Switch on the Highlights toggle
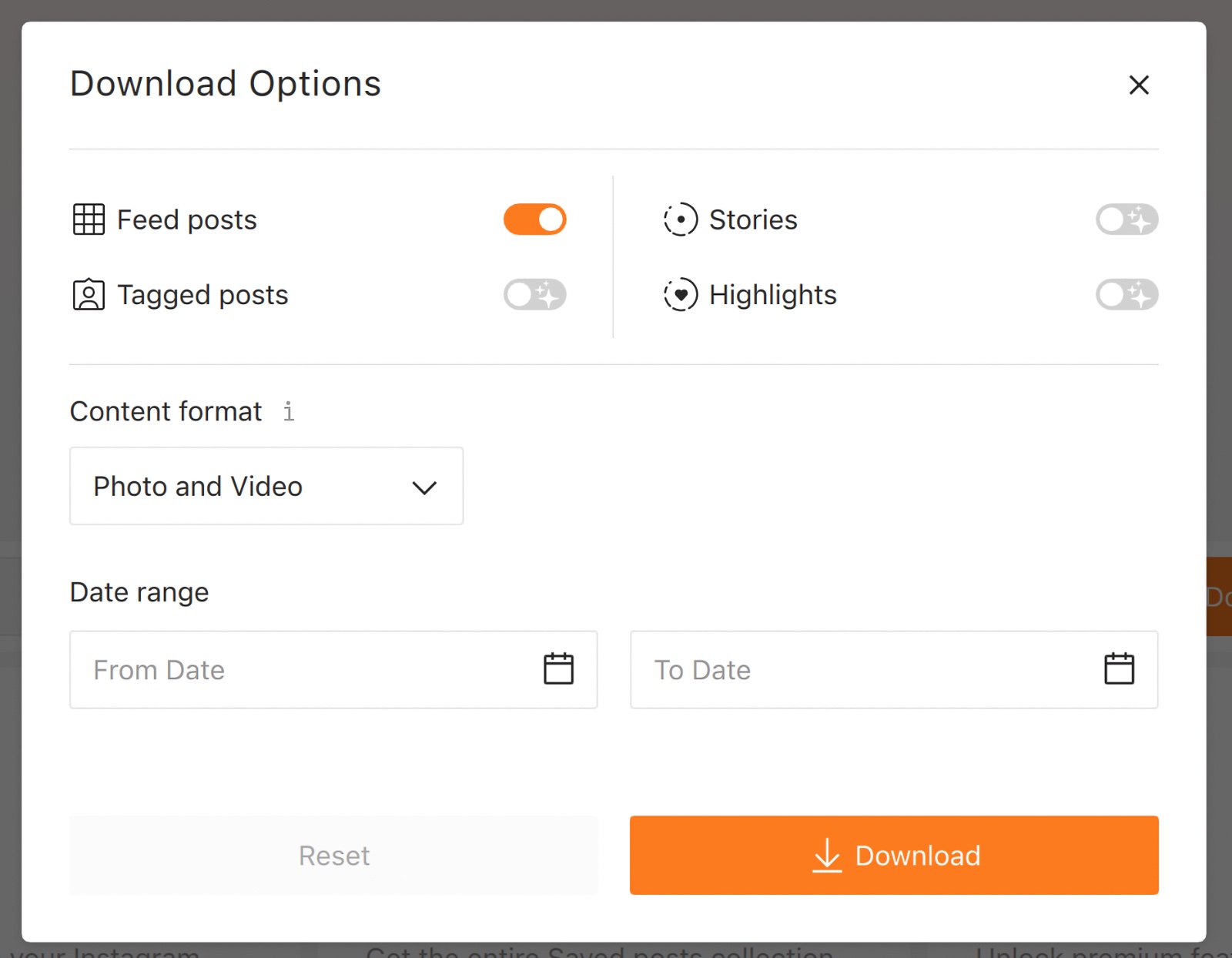 pyautogui.click(x=1127, y=295)
